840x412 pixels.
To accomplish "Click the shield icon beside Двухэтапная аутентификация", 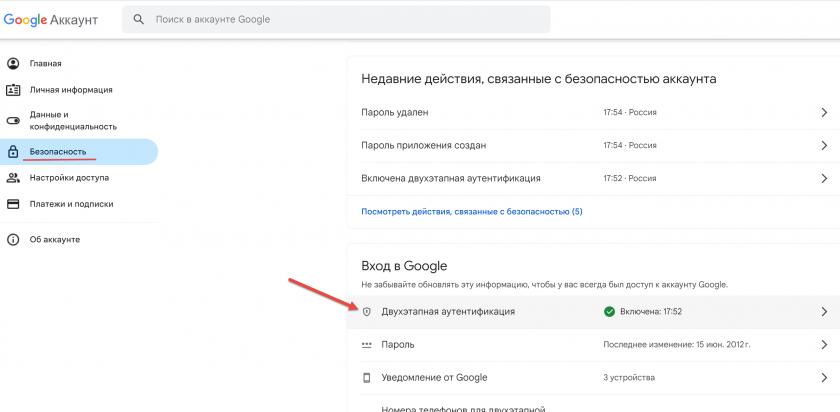I will click(366, 312).
